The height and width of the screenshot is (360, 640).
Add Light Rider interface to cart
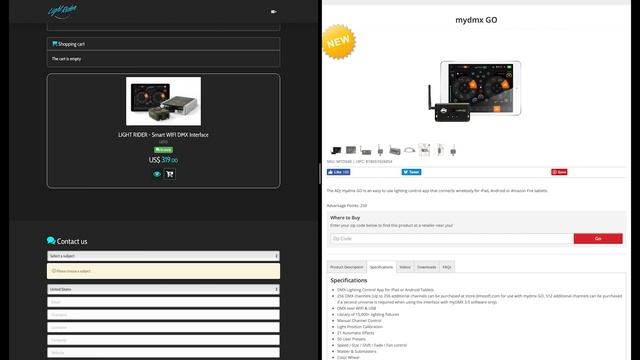170,174
